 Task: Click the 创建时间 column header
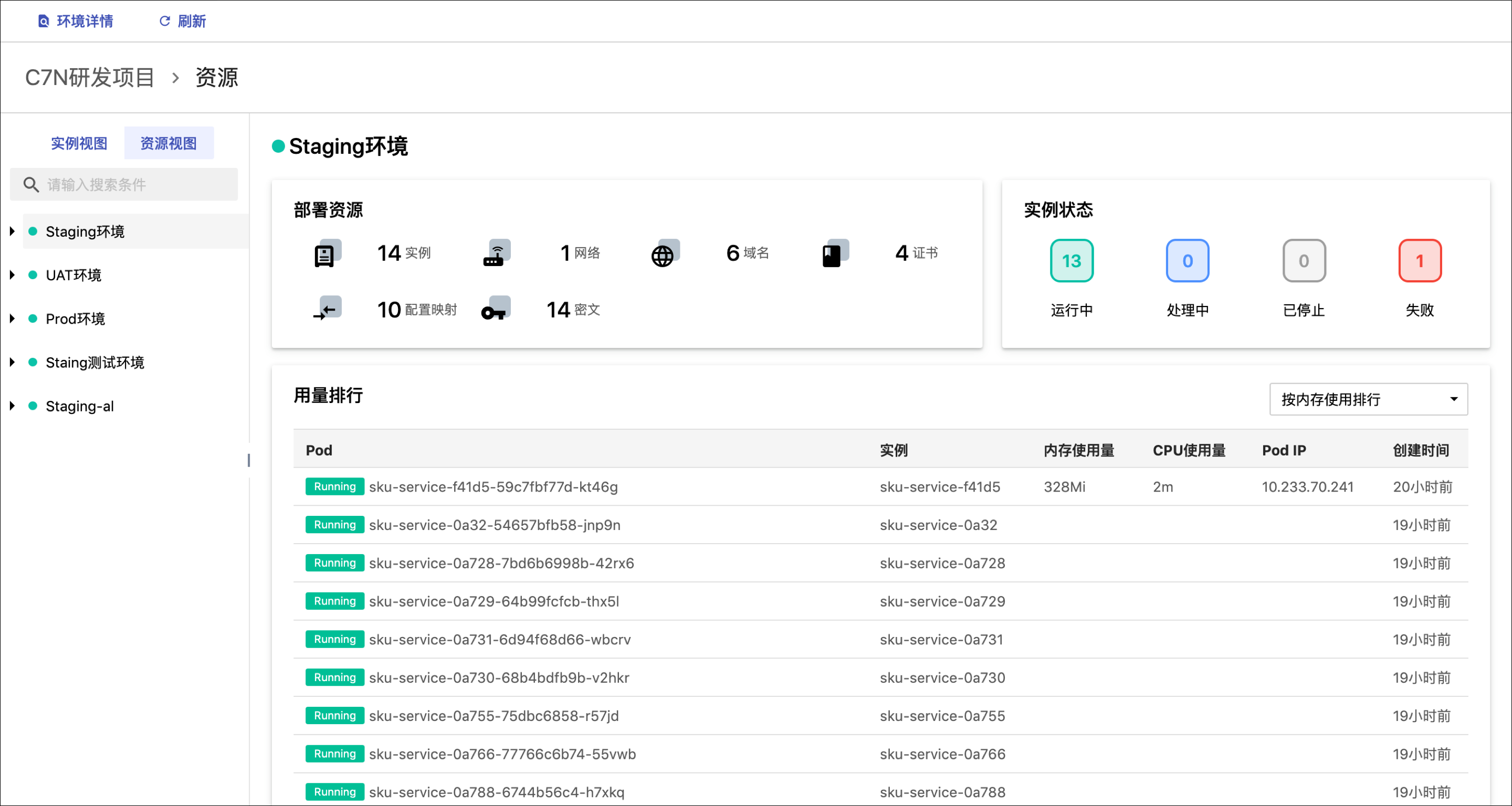coord(1421,450)
